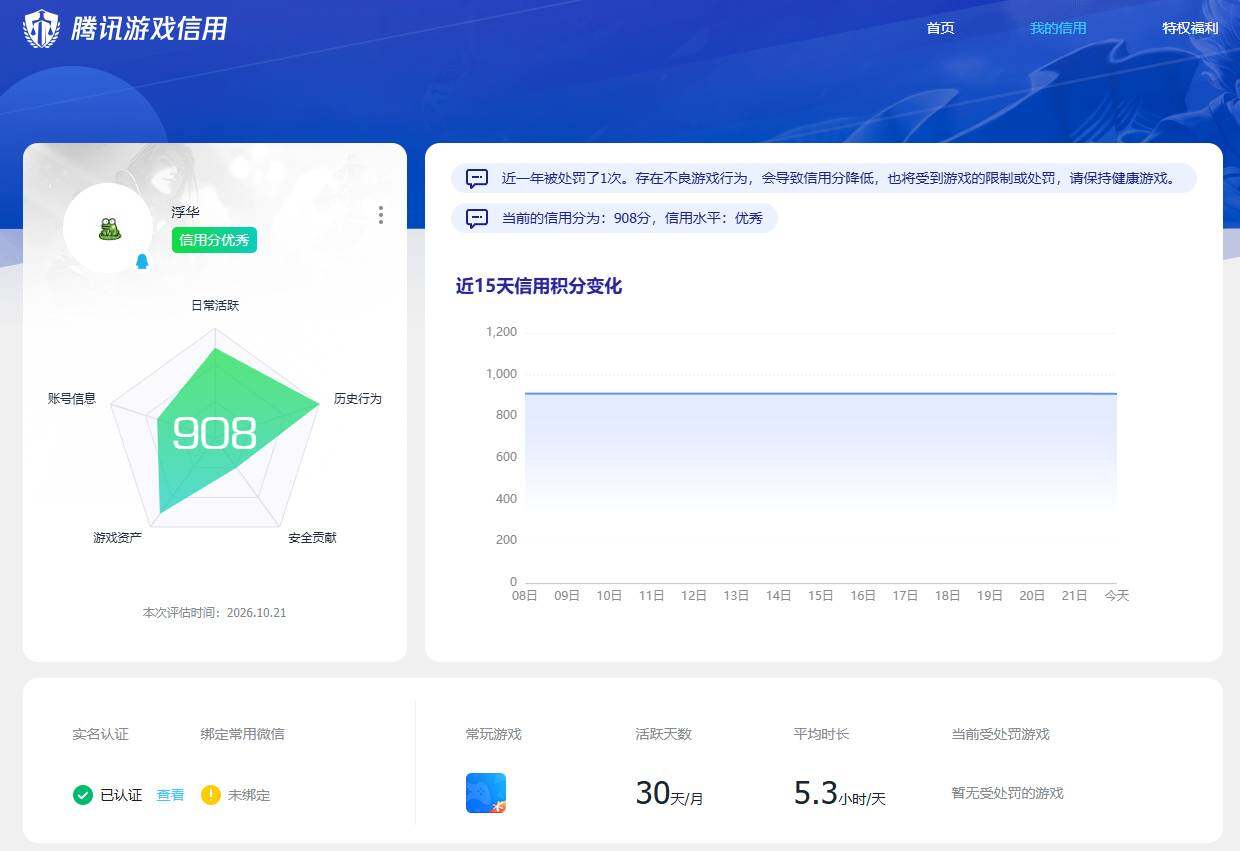Click the 30天/月 active days value

(670, 793)
